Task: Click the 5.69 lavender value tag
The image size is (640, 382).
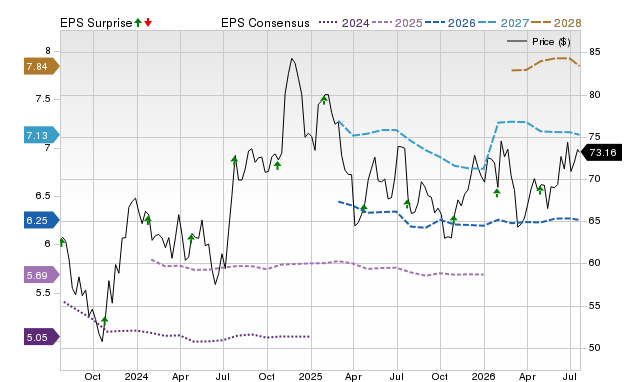Action: point(41,275)
